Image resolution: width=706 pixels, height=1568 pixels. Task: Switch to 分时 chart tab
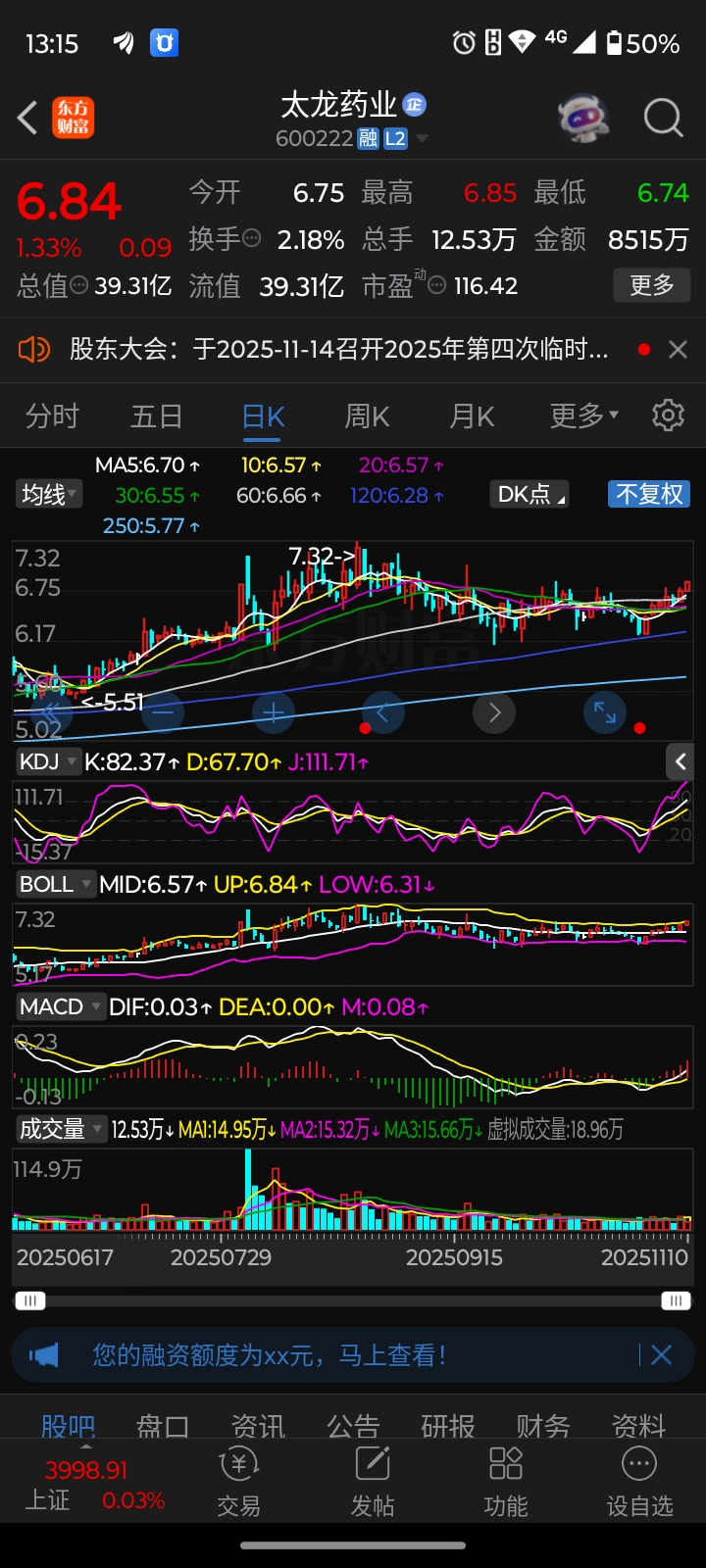click(x=52, y=416)
